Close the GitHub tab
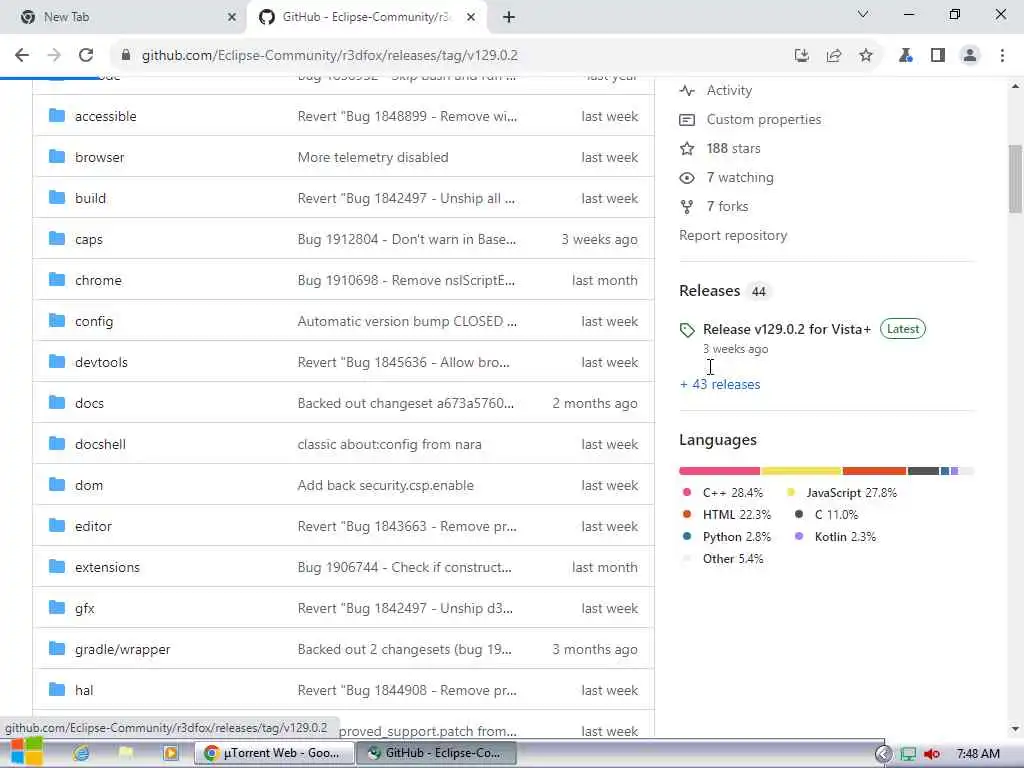 (x=471, y=17)
